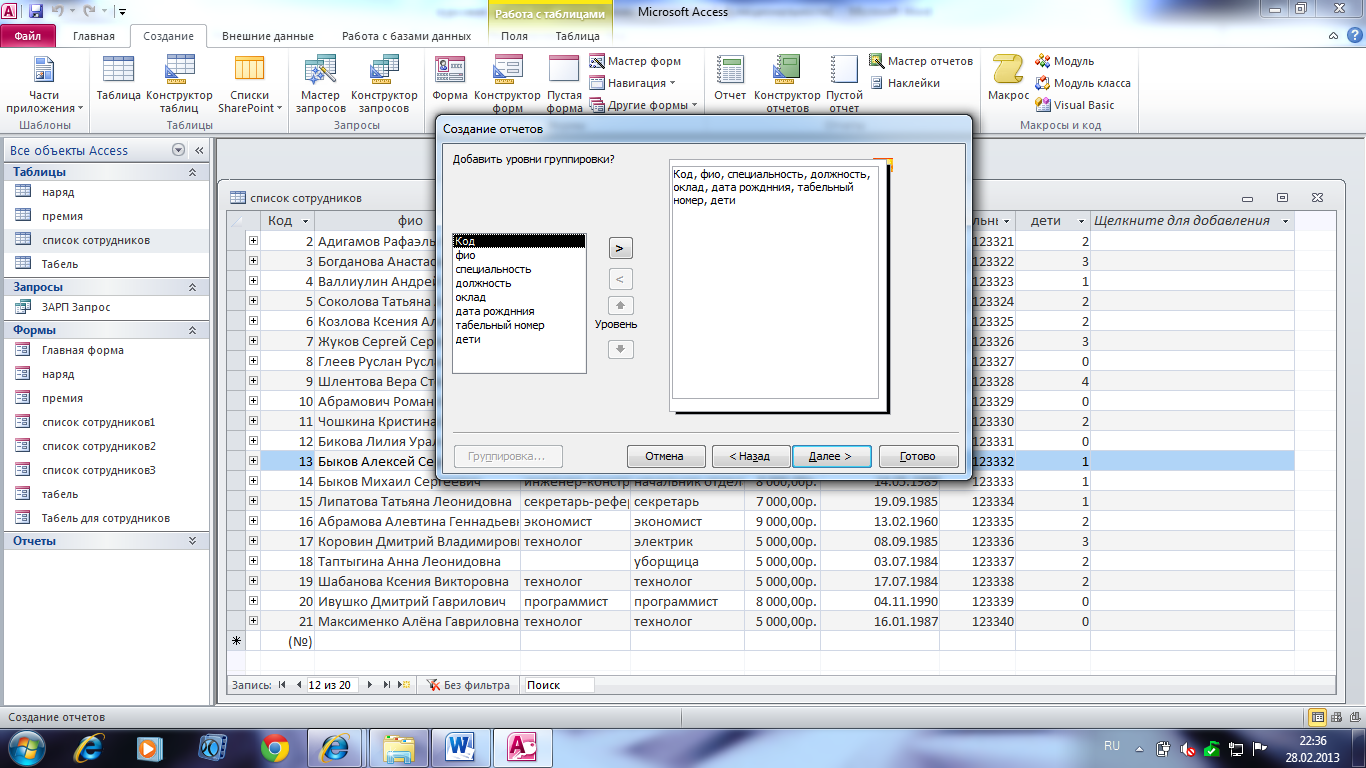Open the дети column filter dropdown
The image size is (1366, 768).
[x=1081, y=221]
